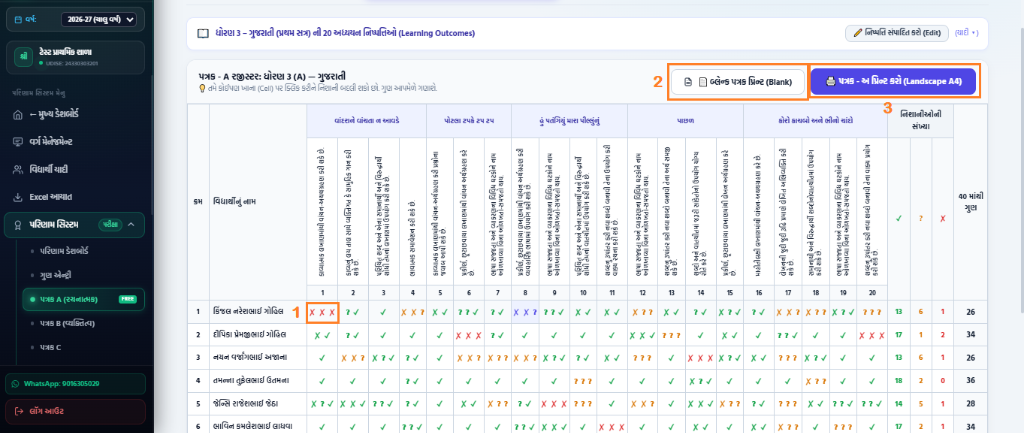
Task: Toggle દીપિકા's red X cell under outcome 20
Action: 871,335
